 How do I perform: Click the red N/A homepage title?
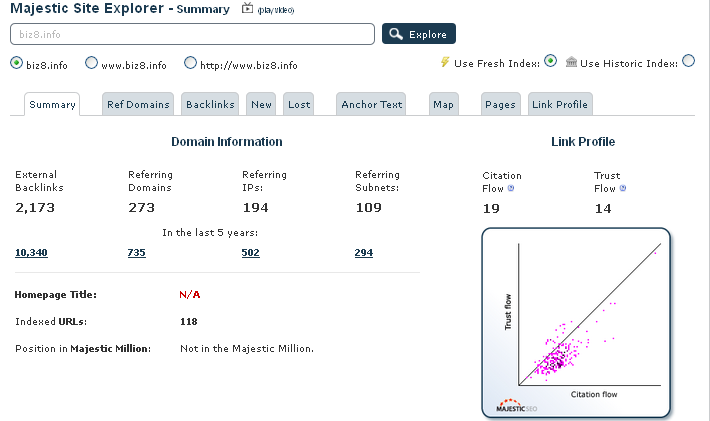[190, 295]
